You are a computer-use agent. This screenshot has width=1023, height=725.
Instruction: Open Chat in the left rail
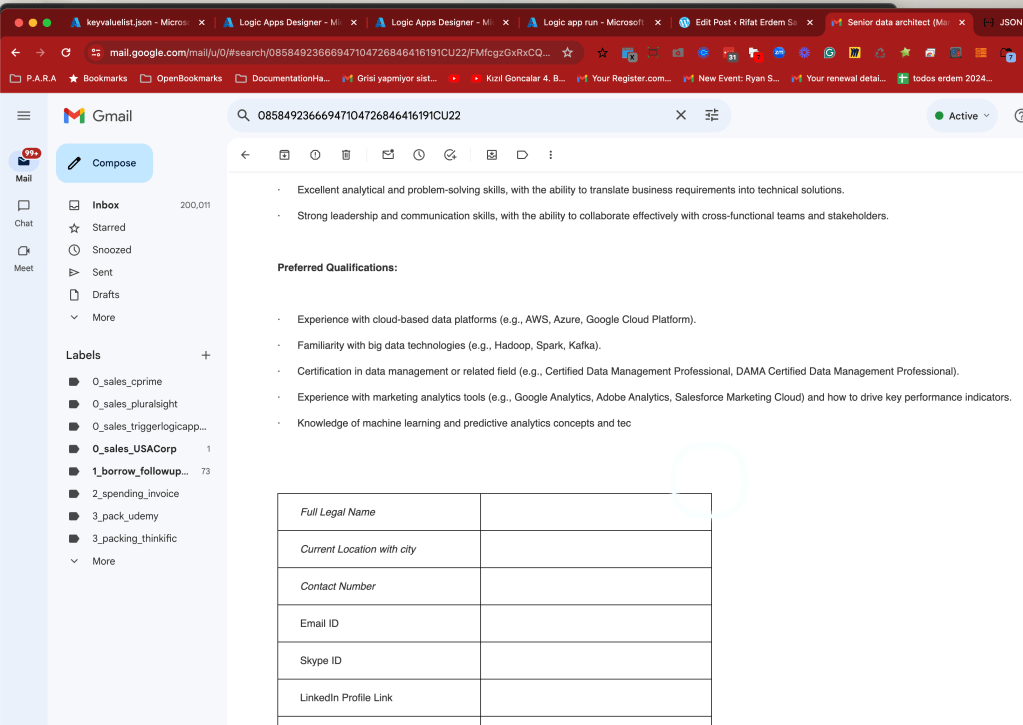(x=23, y=213)
